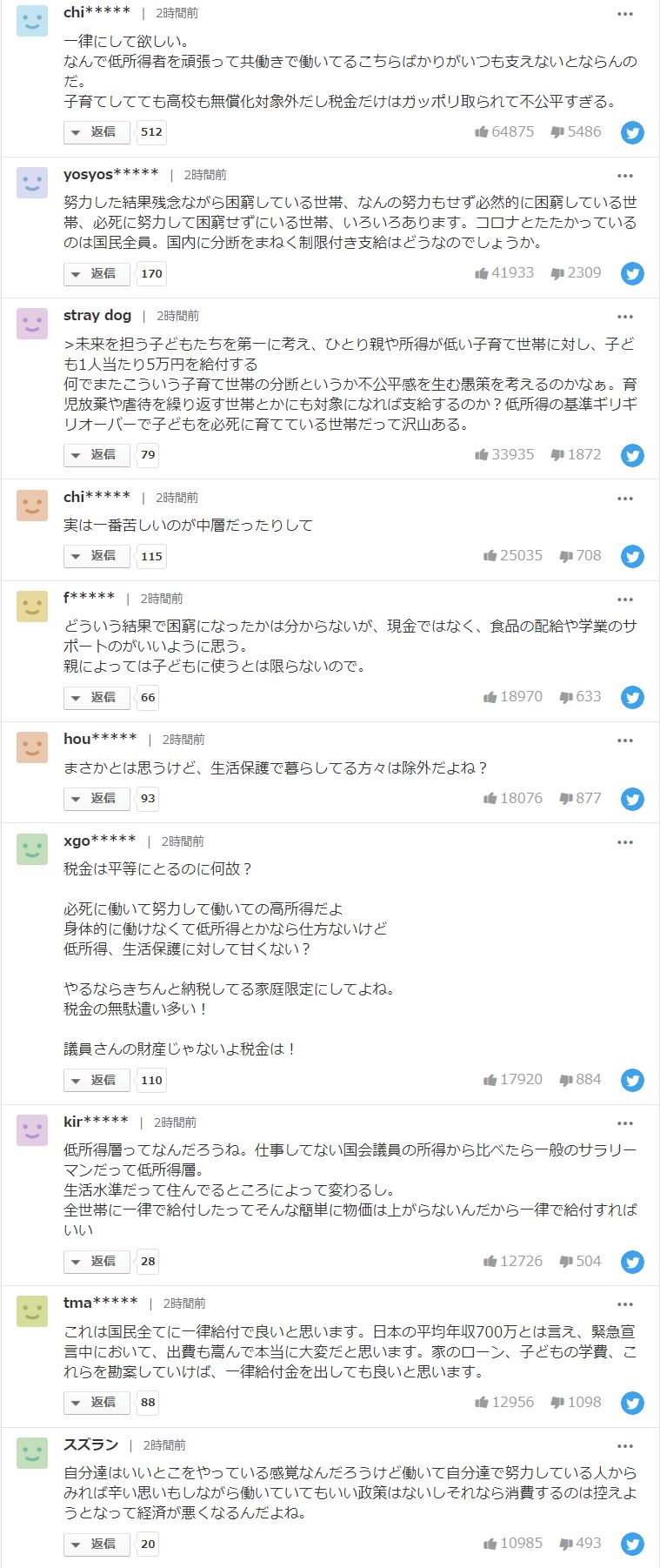
Task: Expand 512 replies on first chi***** comment
Action: (97, 132)
